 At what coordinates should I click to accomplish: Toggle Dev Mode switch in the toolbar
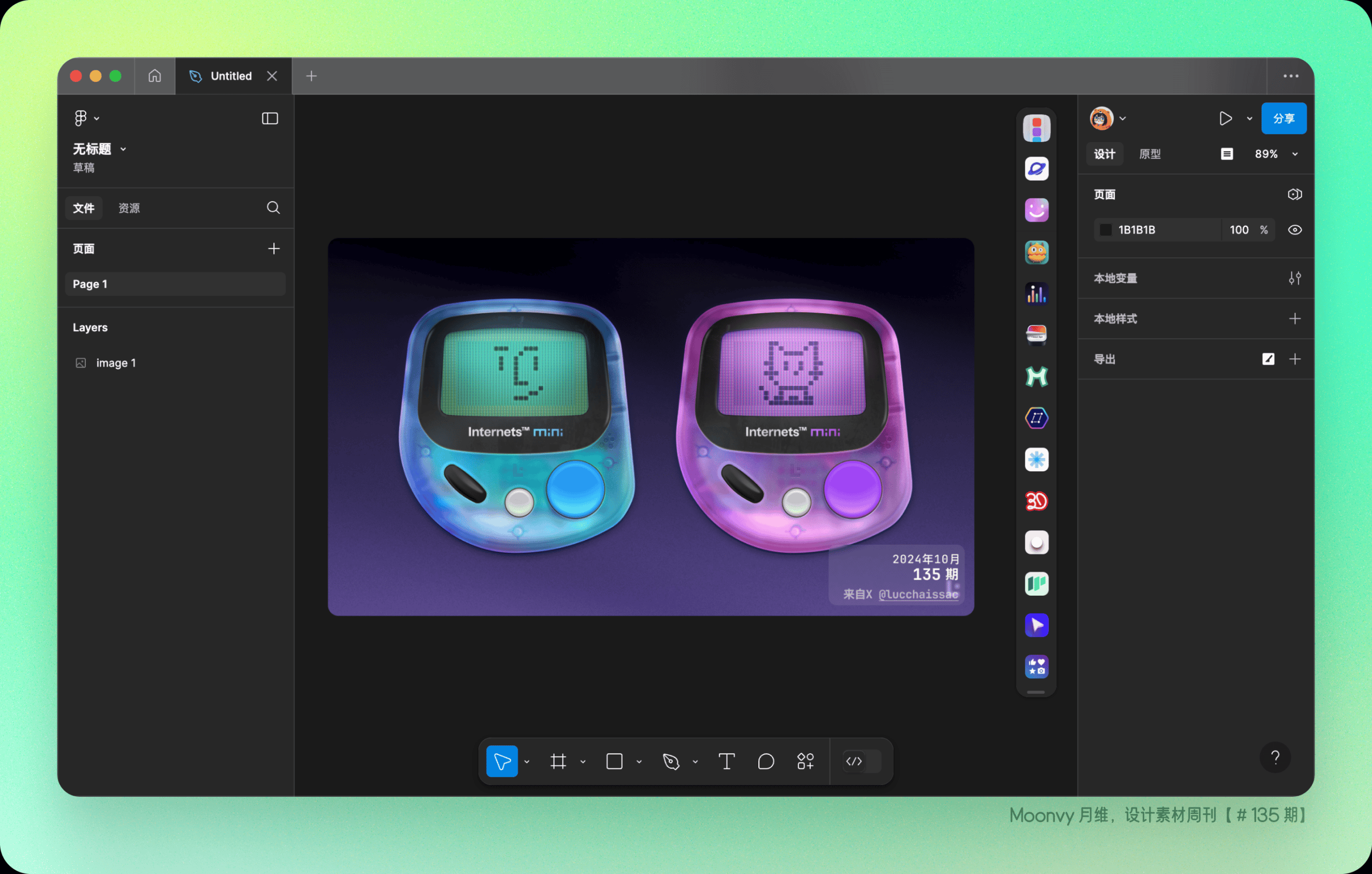coord(863,761)
